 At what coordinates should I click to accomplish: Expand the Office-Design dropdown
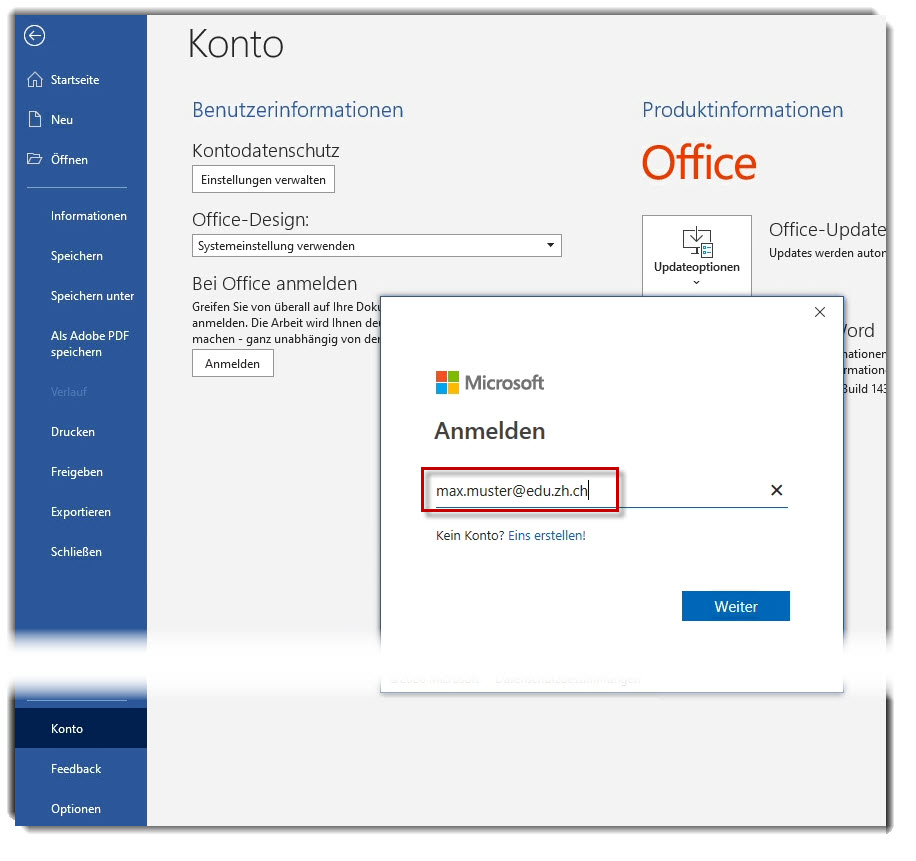coord(550,246)
